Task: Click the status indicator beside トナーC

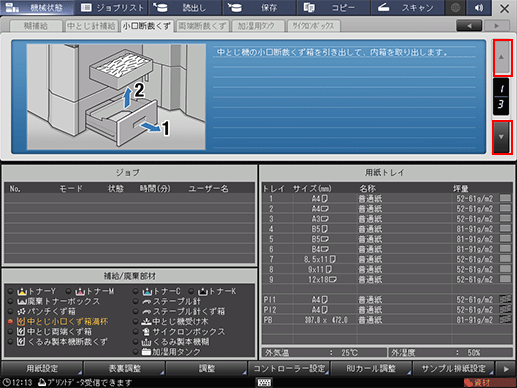Action: pos(135,292)
